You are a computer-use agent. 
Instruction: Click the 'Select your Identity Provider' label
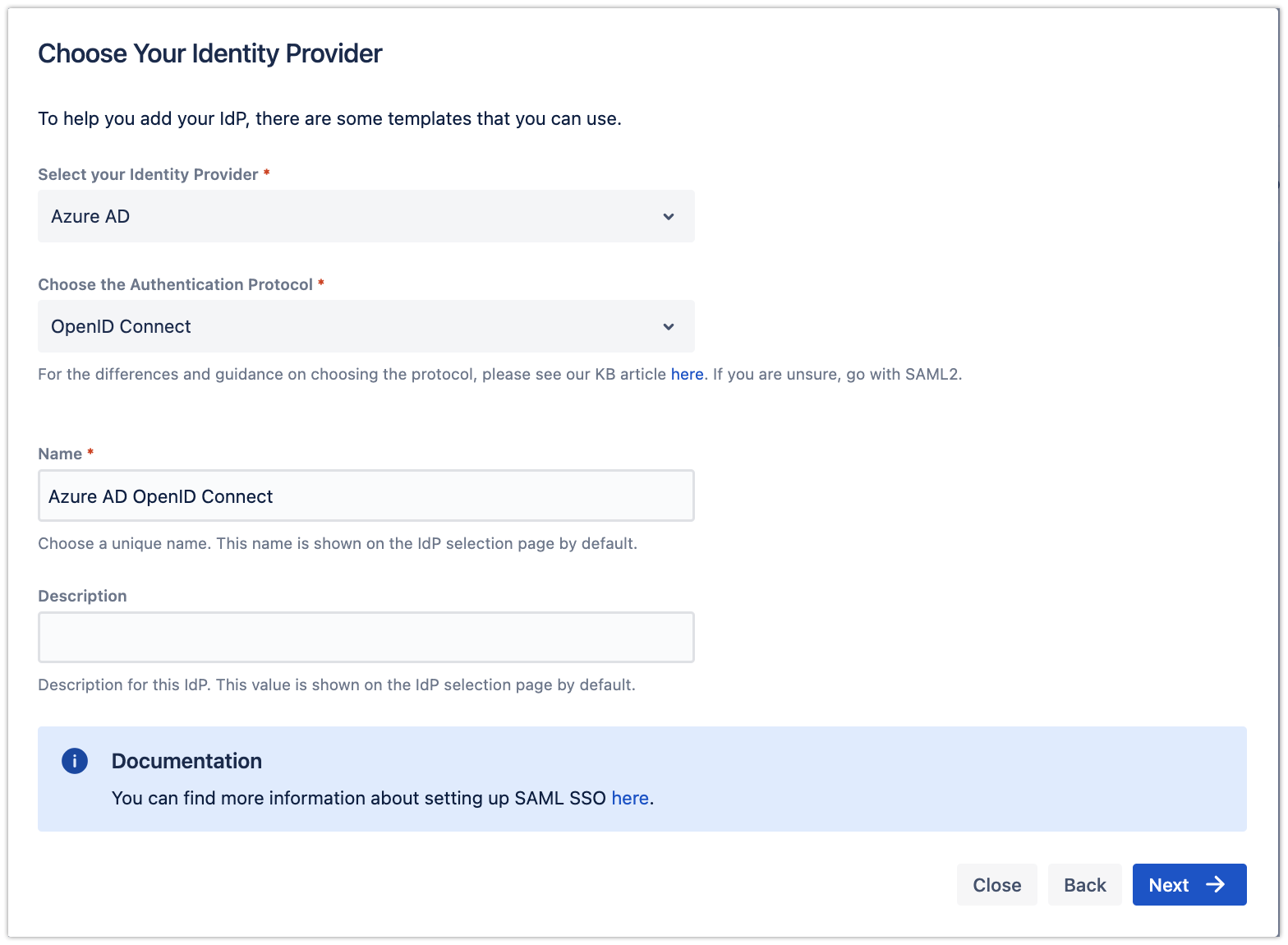tap(148, 174)
